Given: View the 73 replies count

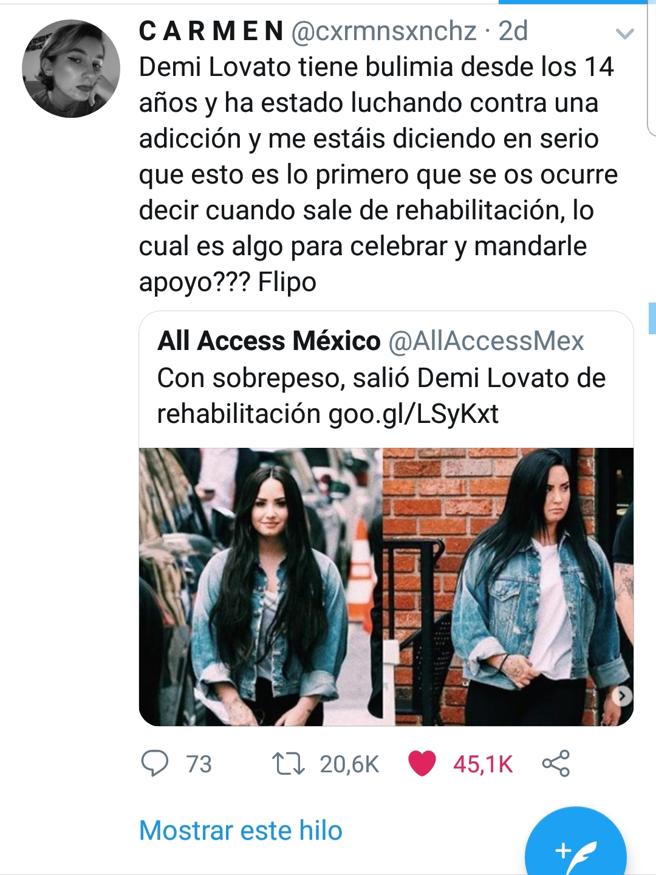Looking at the screenshot, I should [x=199, y=764].
